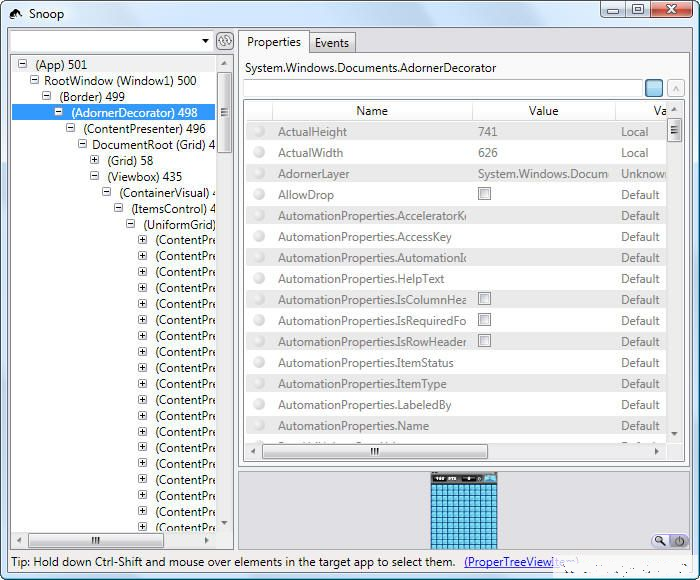This screenshot has width=700, height=580.
Task: Toggle breakpoint circle for ActualWidth row
Action: [259, 152]
